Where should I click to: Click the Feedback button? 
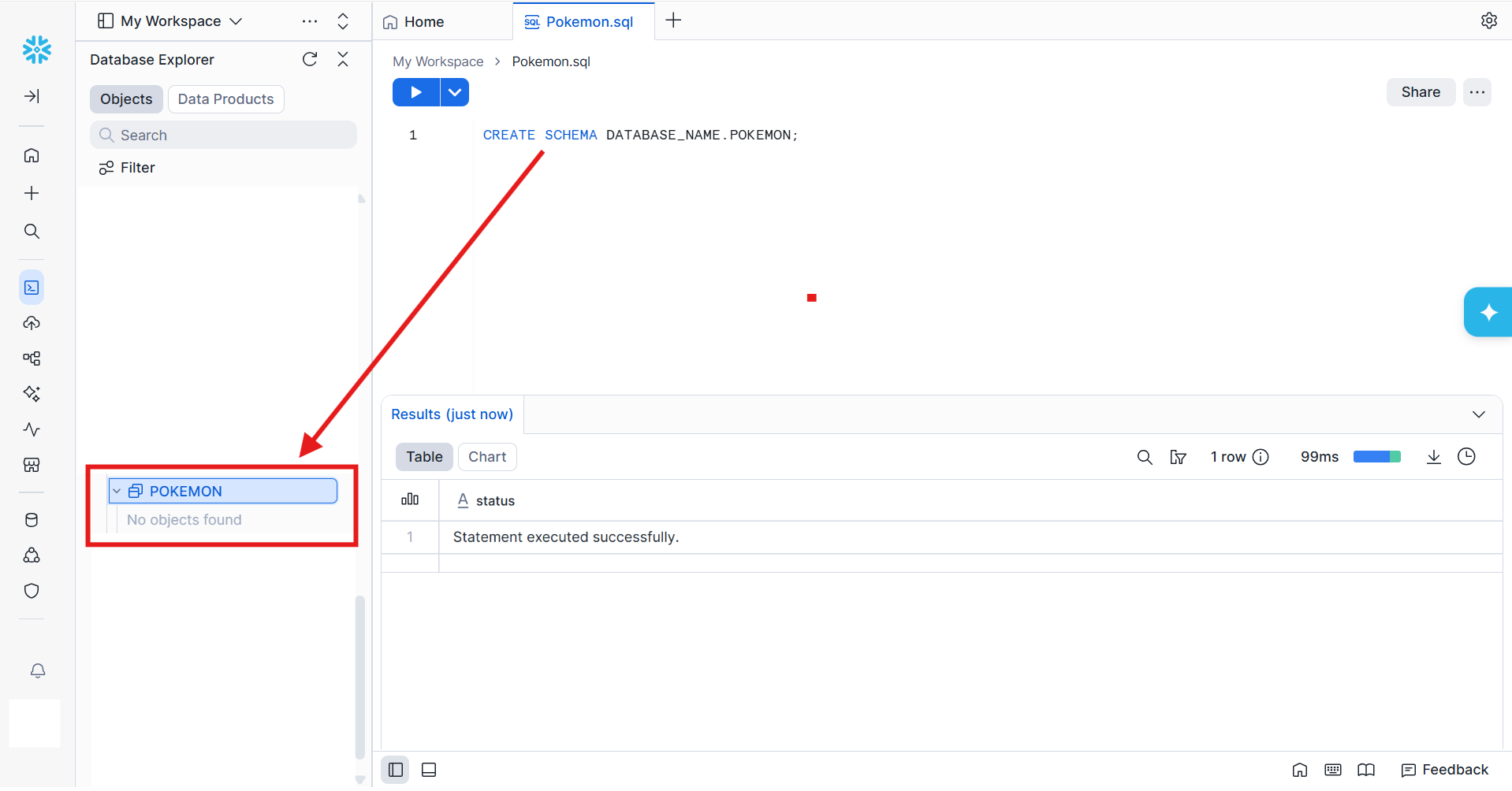click(1445, 770)
